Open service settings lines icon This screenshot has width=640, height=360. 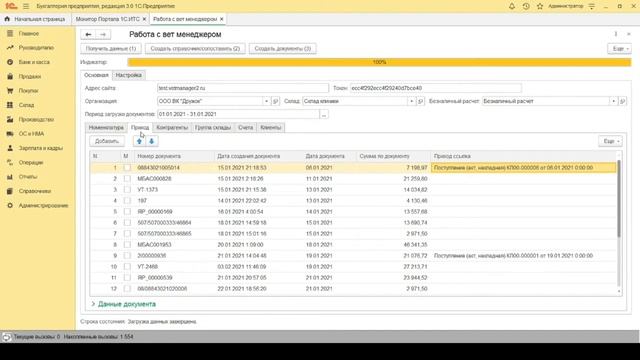pos(591,6)
